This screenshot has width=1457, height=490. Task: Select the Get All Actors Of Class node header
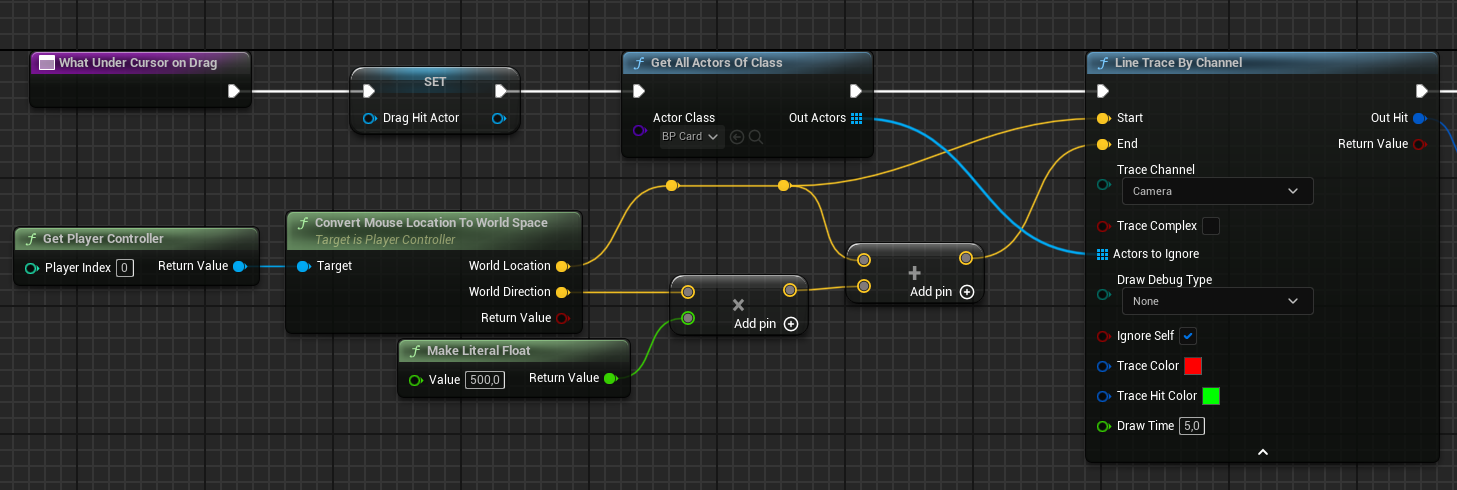[716, 63]
